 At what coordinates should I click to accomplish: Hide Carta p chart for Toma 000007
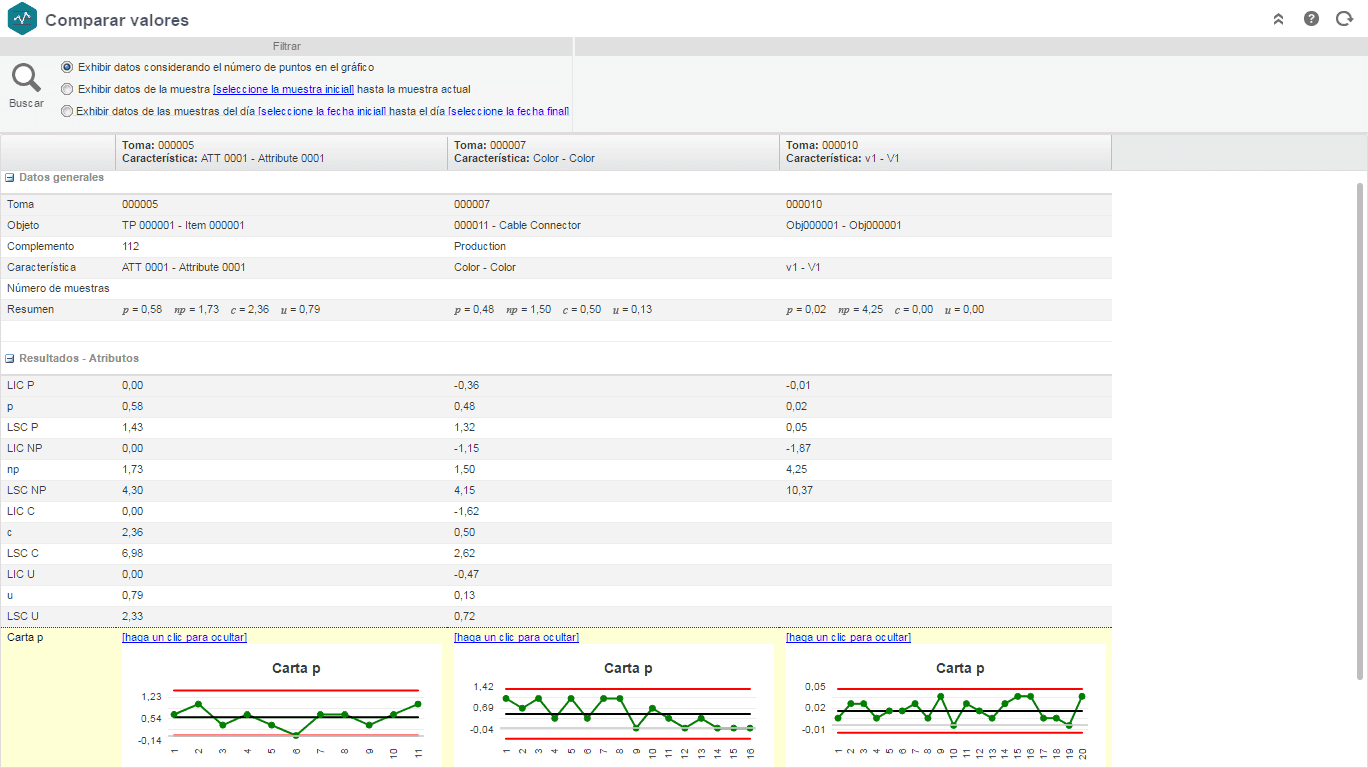516,637
